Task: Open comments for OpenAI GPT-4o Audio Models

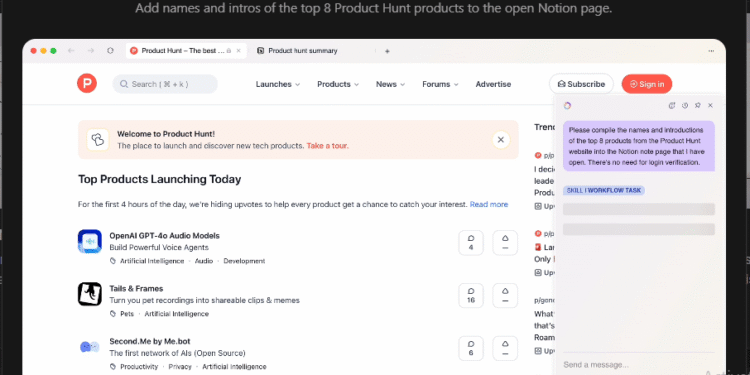Action: coord(471,243)
